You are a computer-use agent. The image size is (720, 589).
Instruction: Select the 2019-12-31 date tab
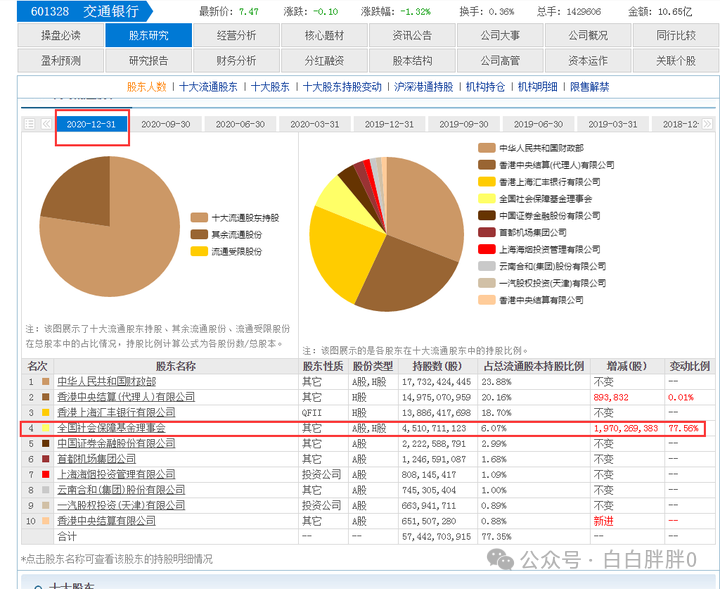click(389, 124)
